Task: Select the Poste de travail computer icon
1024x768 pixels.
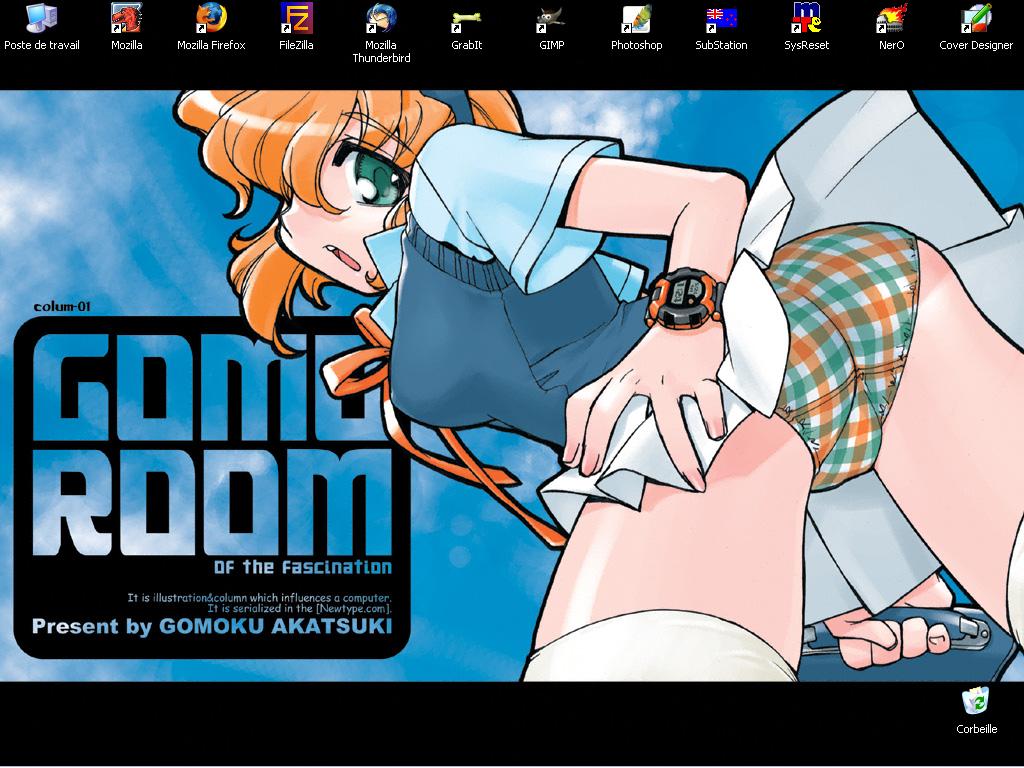Action: pyautogui.click(x=41, y=18)
